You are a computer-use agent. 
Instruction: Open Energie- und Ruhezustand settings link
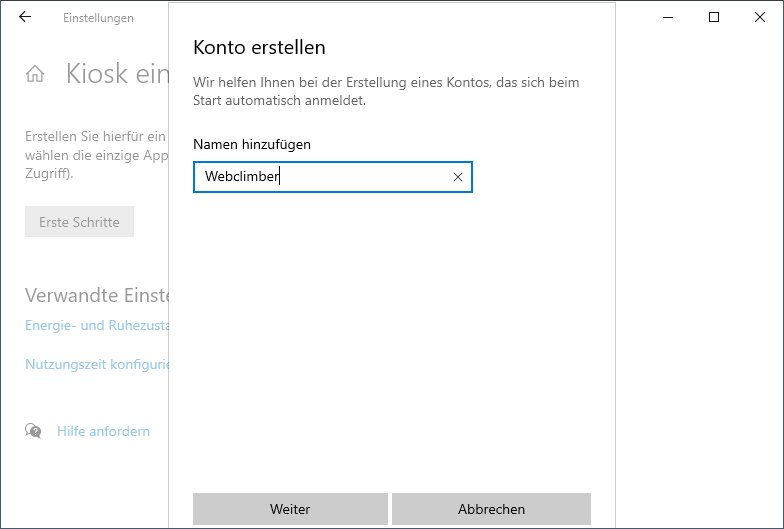pyautogui.click(x=97, y=326)
